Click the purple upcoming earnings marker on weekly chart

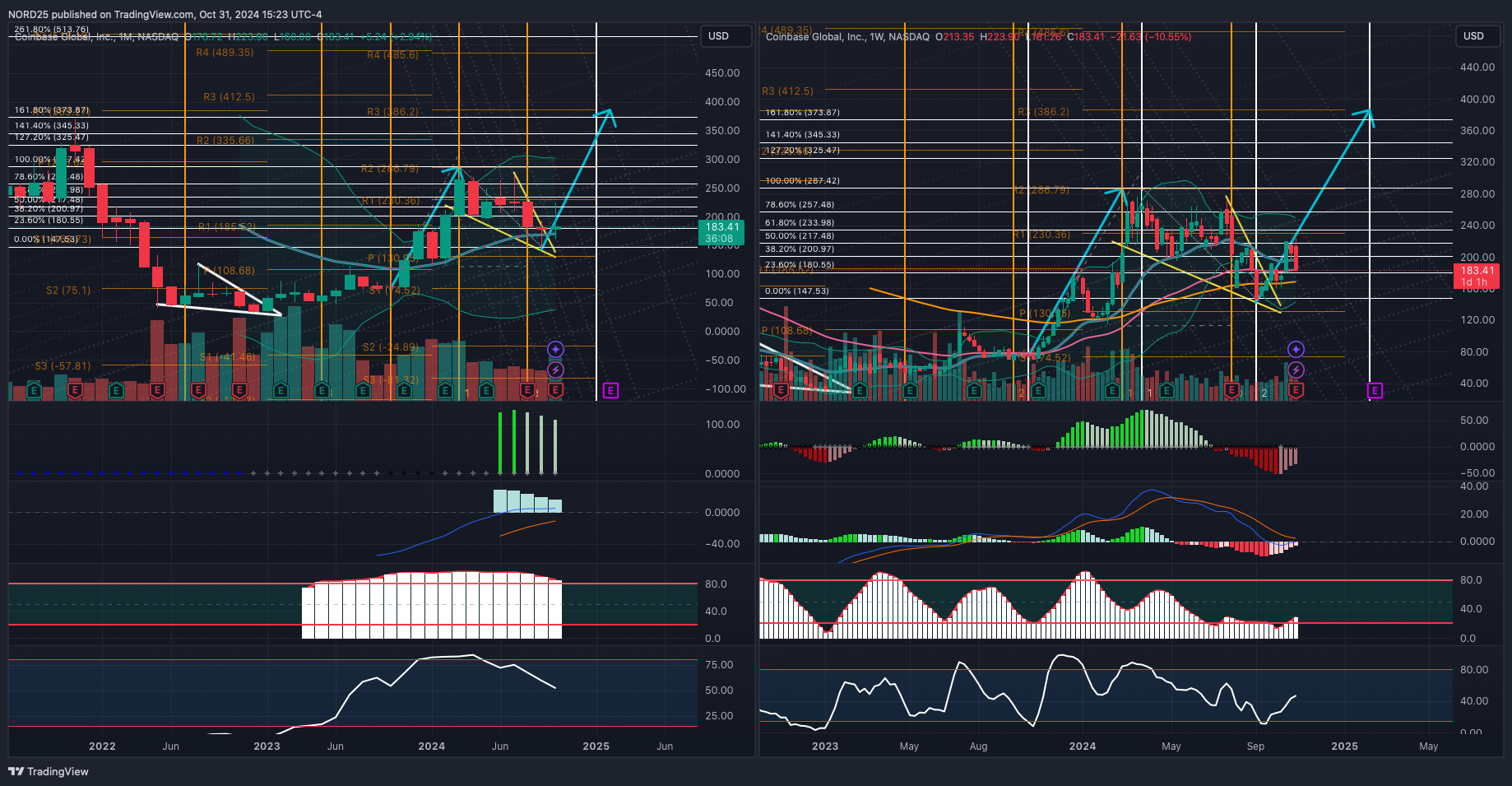(x=1375, y=390)
